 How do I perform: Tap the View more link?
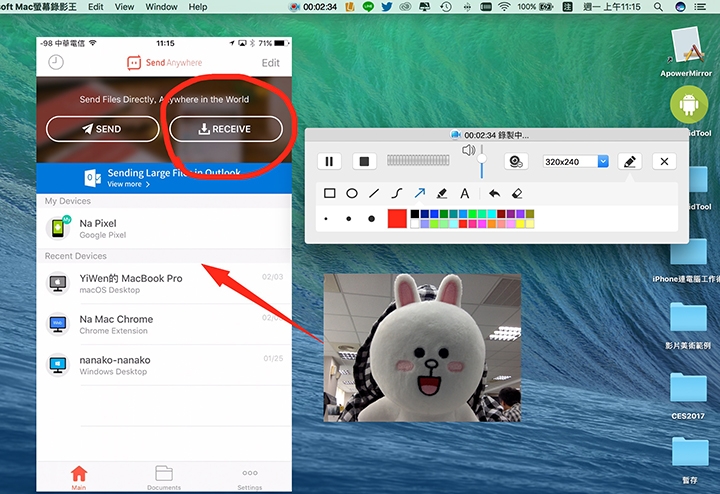click(x=129, y=184)
